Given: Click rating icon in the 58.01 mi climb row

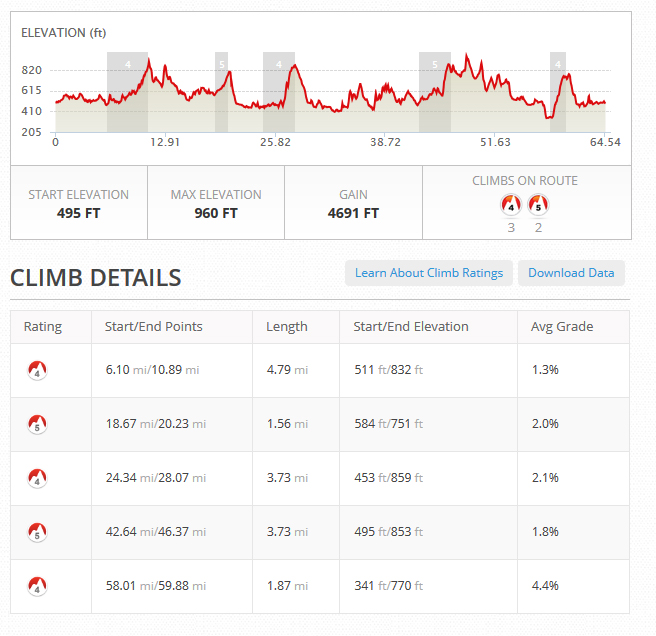Looking at the screenshot, I should pos(37,586).
